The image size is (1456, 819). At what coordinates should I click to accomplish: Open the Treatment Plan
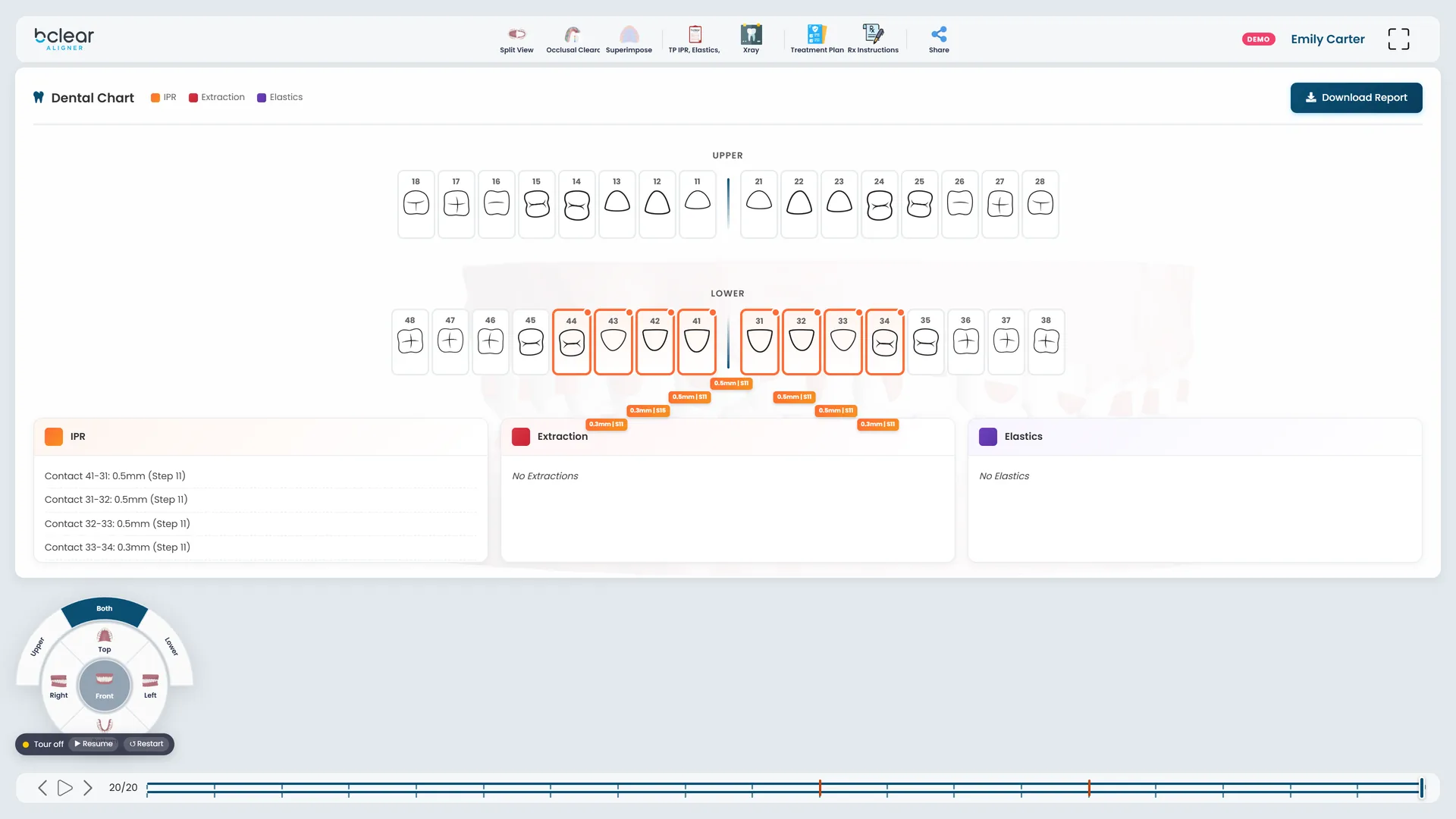[817, 39]
